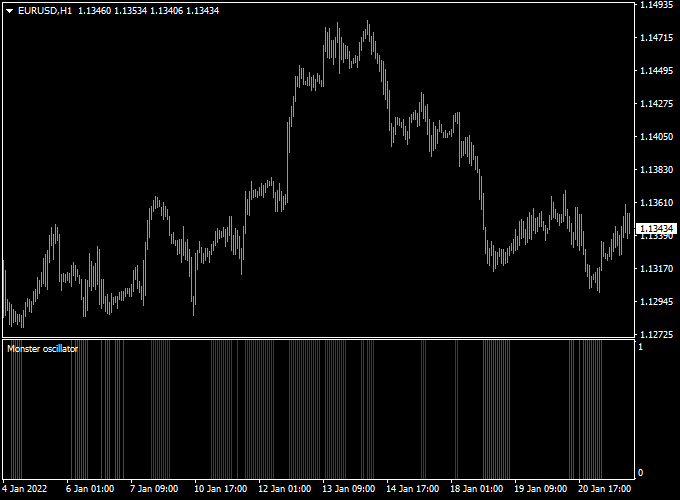This screenshot has height=500, width=680.
Task: Click the 6 Jan 01:00 time label
Action: pyautogui.click(x=90, y=489)
